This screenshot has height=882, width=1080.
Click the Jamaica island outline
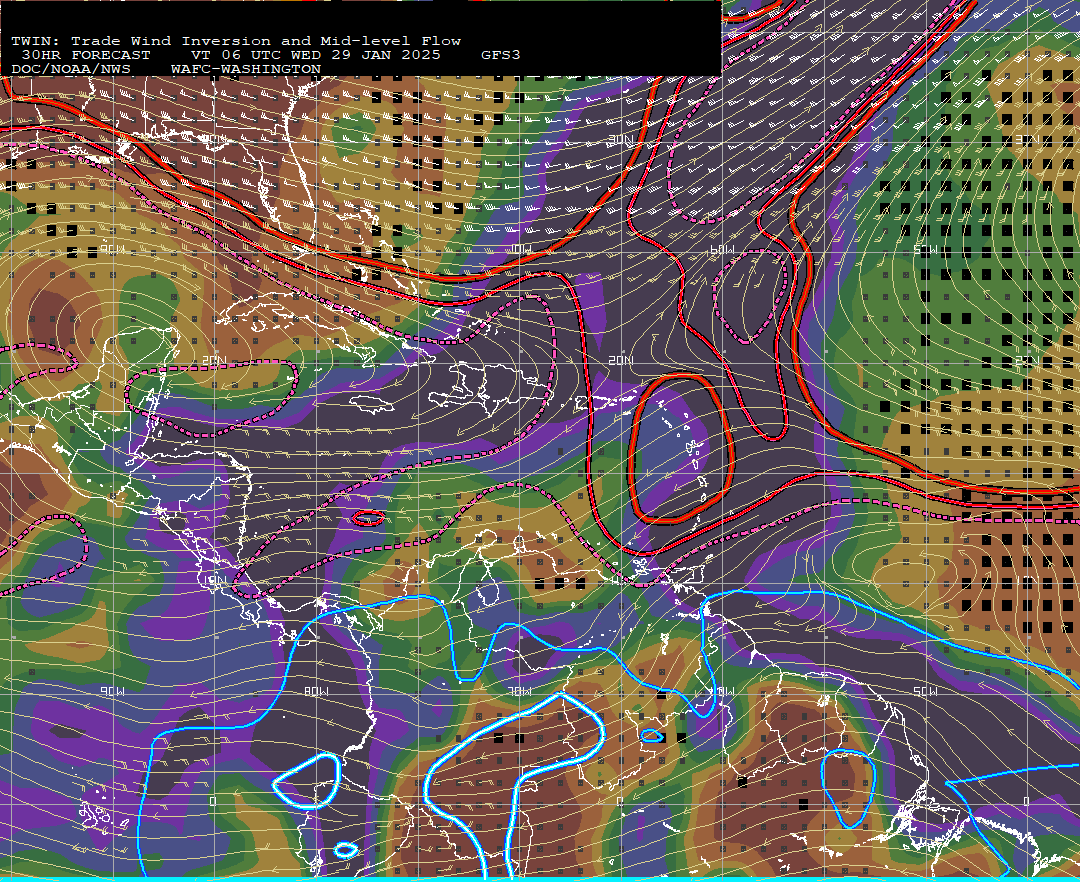click(371, 404)
